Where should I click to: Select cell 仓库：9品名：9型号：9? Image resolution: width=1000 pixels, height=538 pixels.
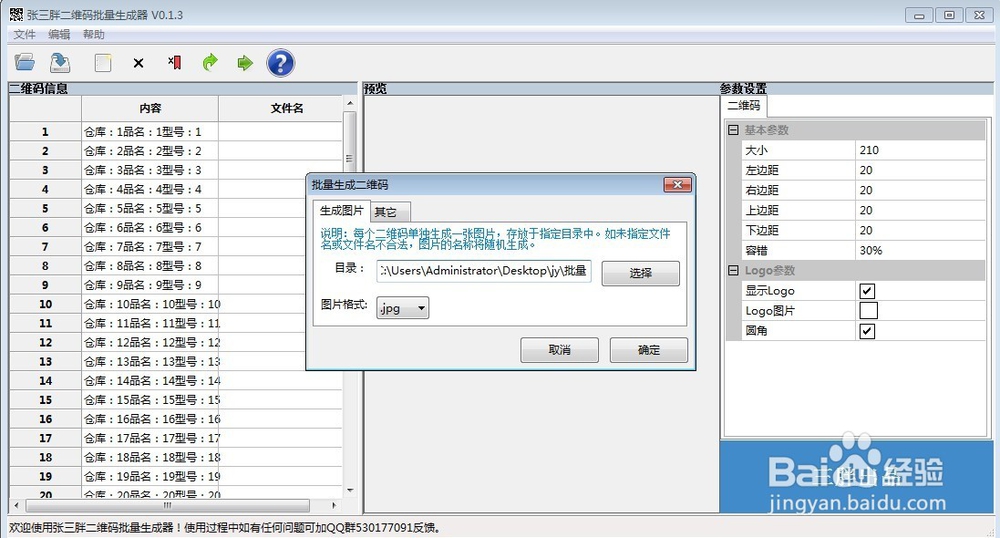click(x=150, y=285)
